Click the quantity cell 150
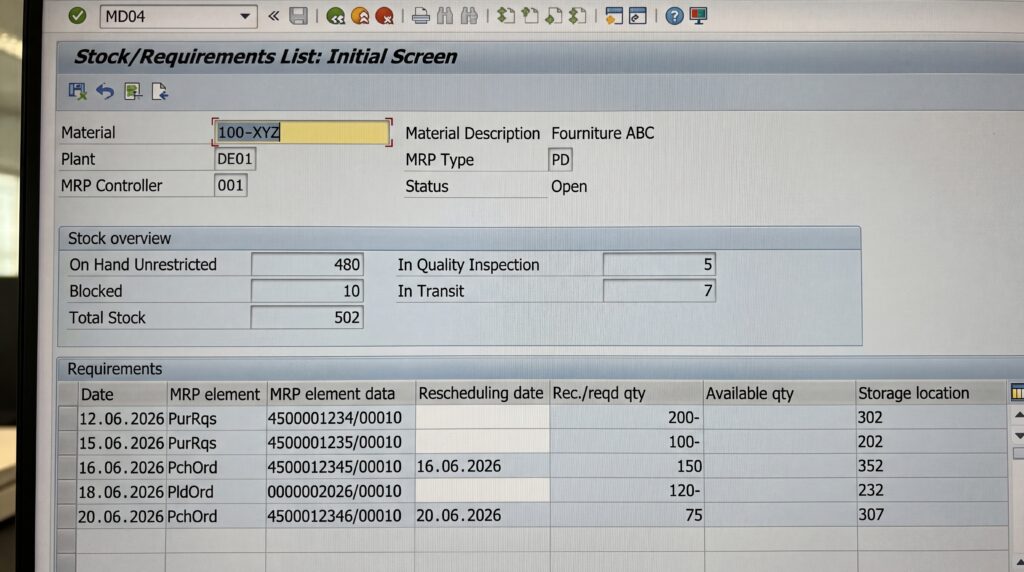1024x572 pixels. click(626, 466)
